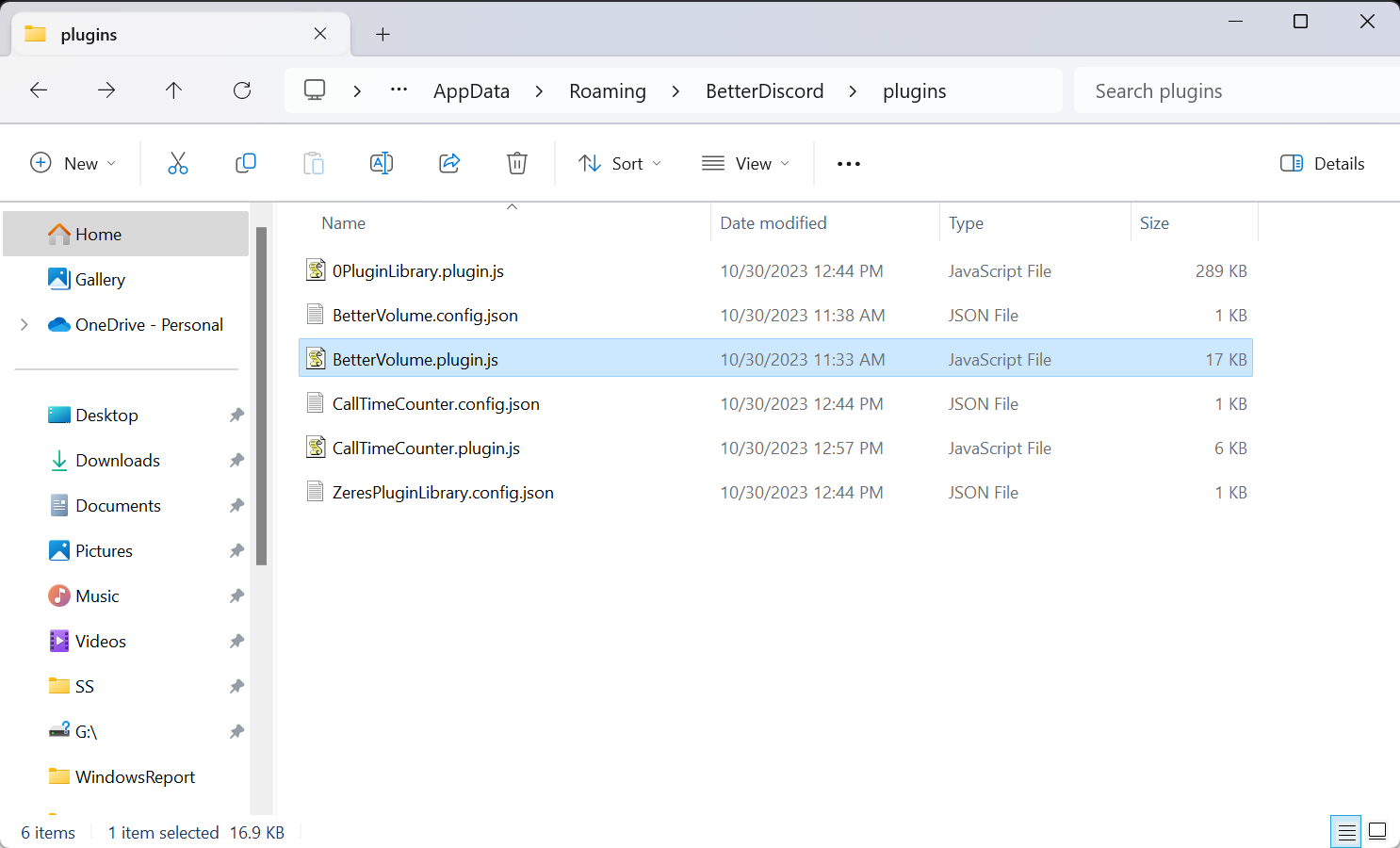Image resolution: width=1400 pixels, height=848 pixels.
Task: Click the Cut scissors icon
Action: tap(178, 163)
